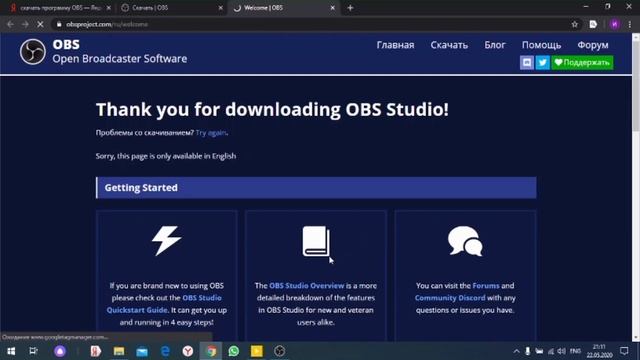640x360 pixels.
Task: Click the browser forward arrow
Action: click(x=25, y=24)
